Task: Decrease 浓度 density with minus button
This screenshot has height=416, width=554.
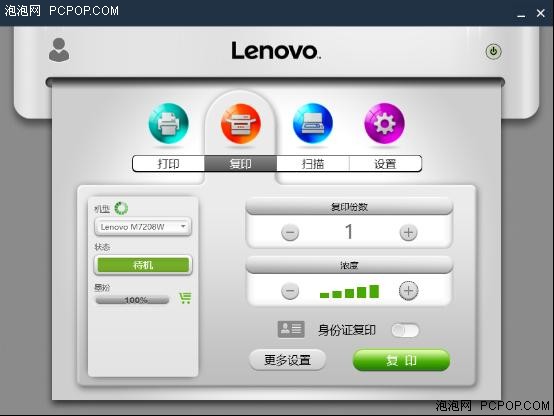Action: [290, 291]
